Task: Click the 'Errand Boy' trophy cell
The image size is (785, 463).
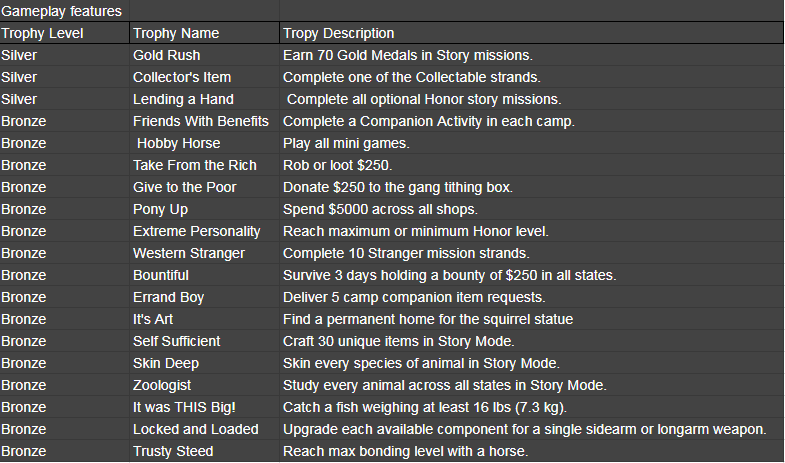Action: pos(167,297)
